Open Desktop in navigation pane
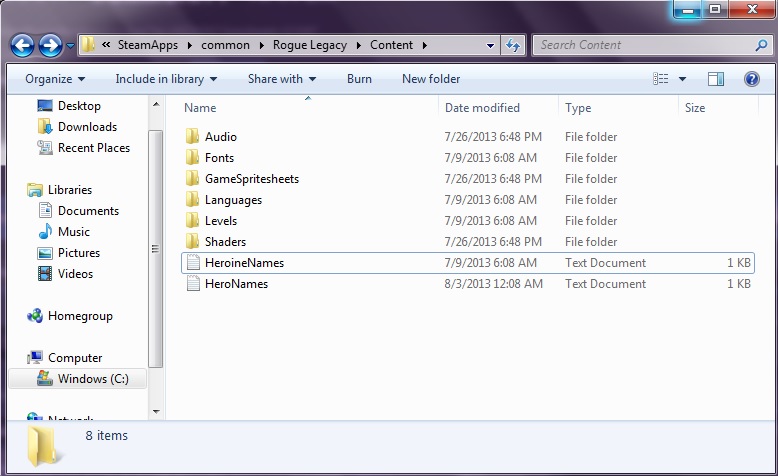778x476 pixels. click(79, 106)
